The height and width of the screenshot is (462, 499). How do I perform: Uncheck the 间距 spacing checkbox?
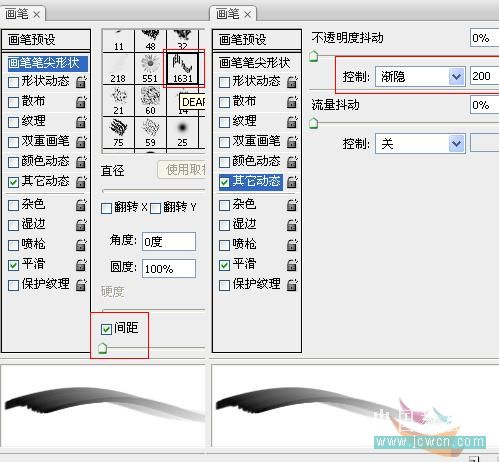coord(106,329)
